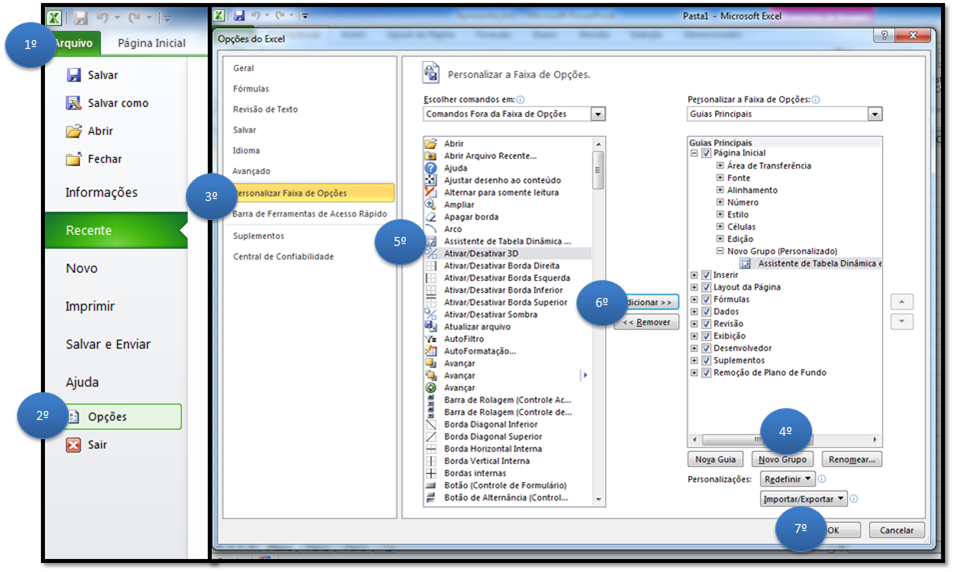
Task: Select Assistente de Tabela Dinâmica in tree
Action: click(x=810, y=263)
